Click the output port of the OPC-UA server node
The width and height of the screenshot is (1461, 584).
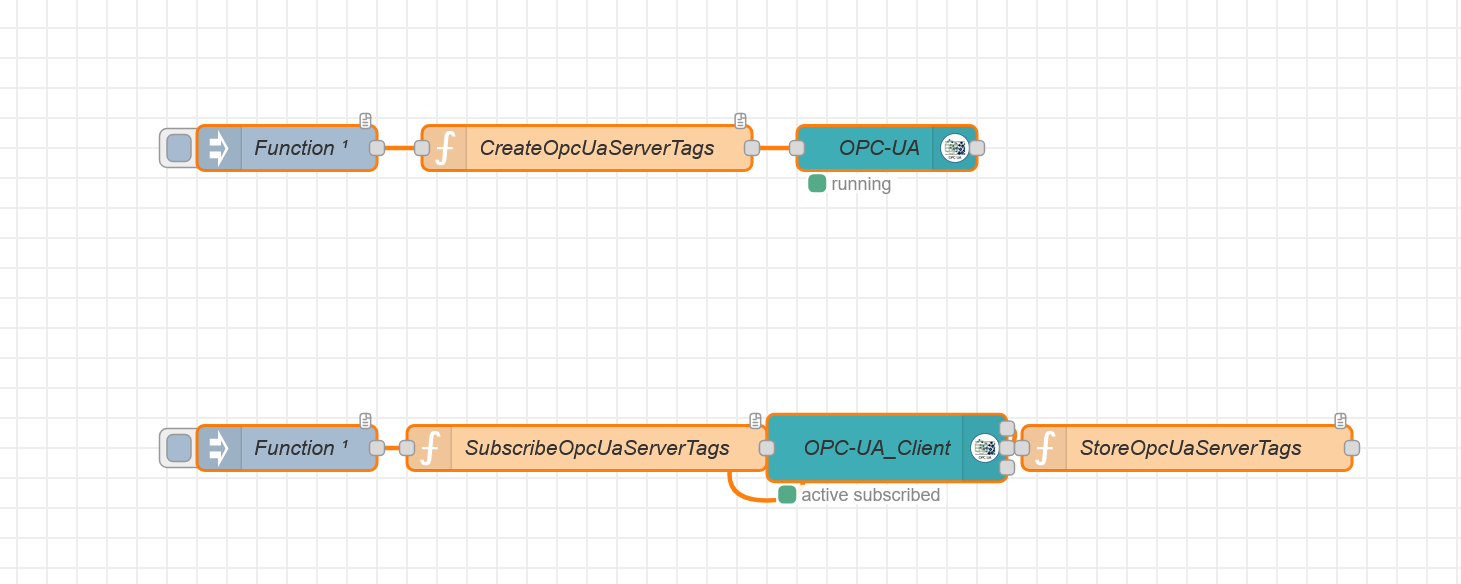(x=977, y=148)
